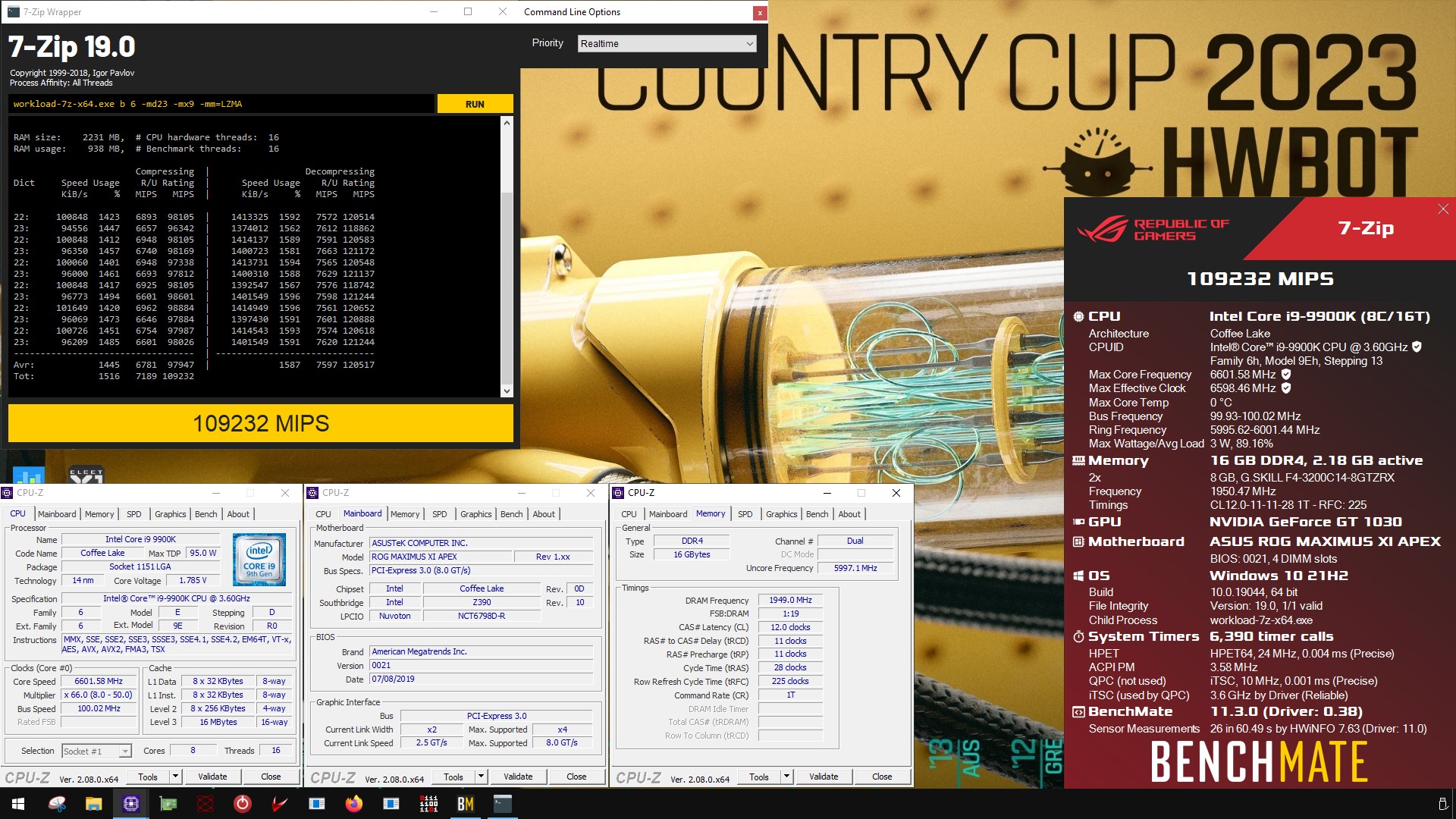
Task: Click the BIOS Date value 07/08/2019
Action: (x=481, y=679)
